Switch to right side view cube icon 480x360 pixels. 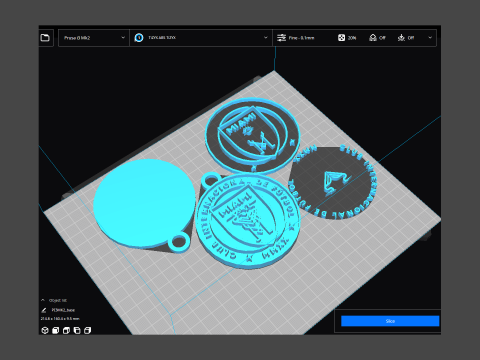coord(88,330)
